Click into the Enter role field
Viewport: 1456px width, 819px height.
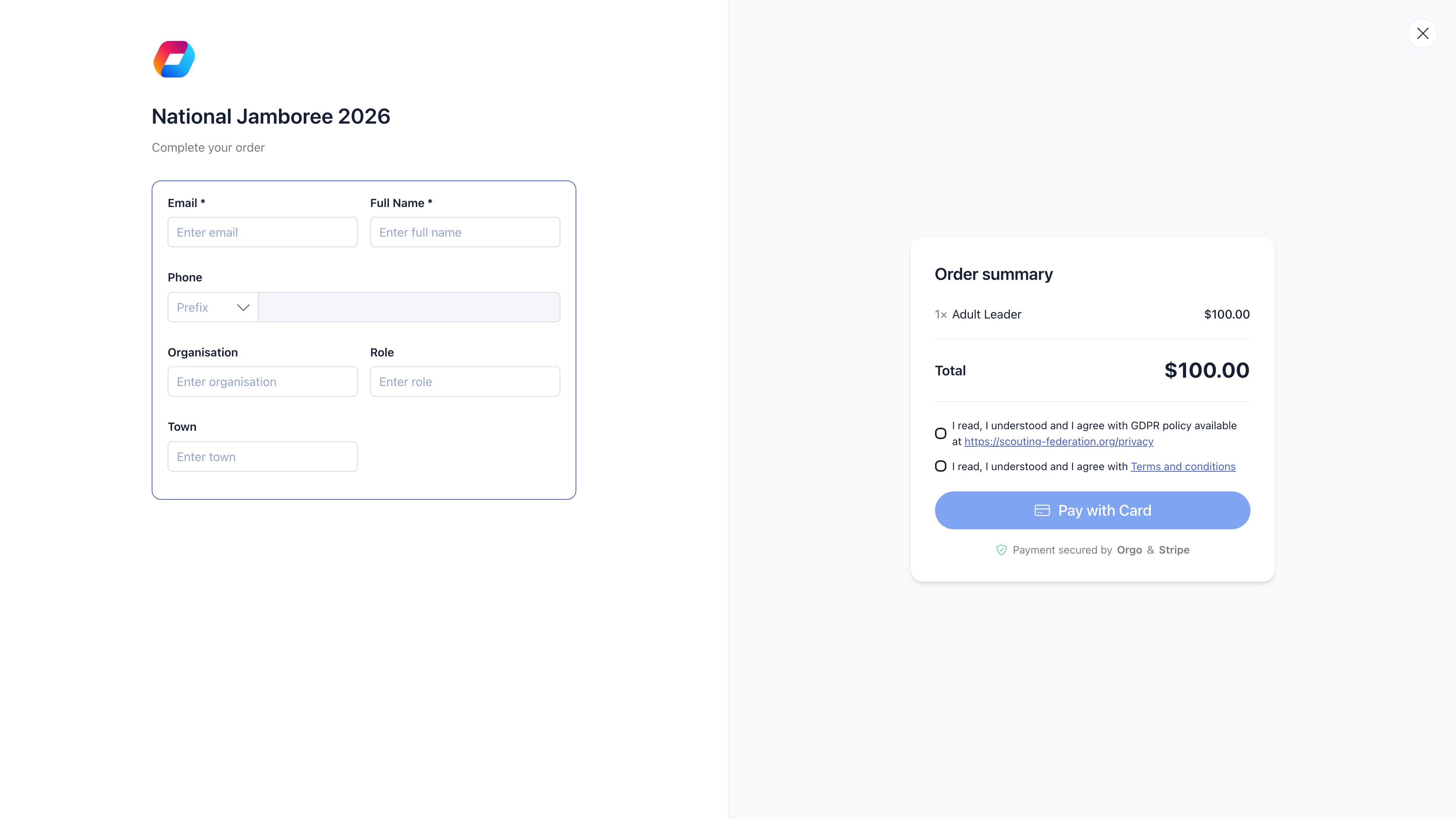click(x=464, y=381)
